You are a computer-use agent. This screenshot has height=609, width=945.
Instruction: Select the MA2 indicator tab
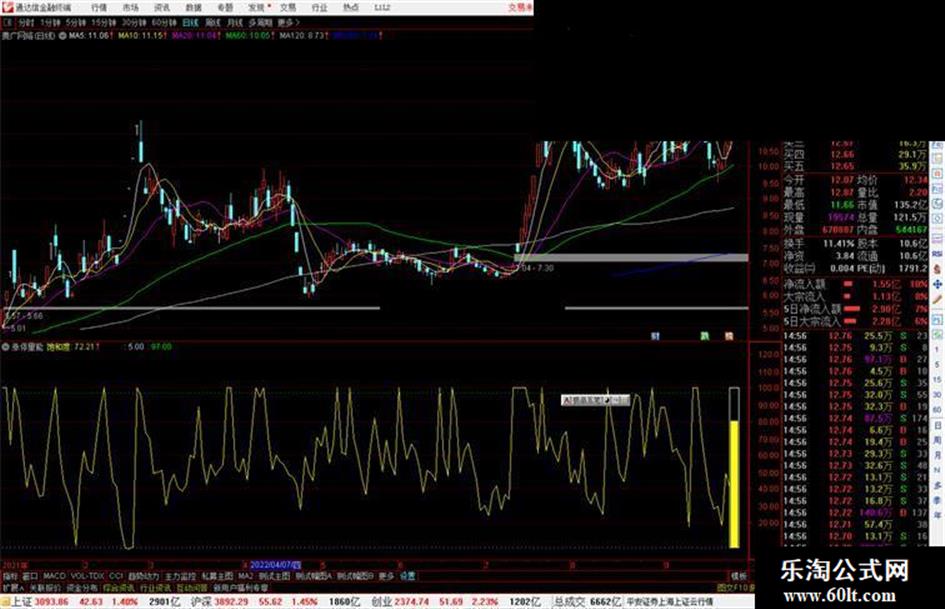[245, 576]
